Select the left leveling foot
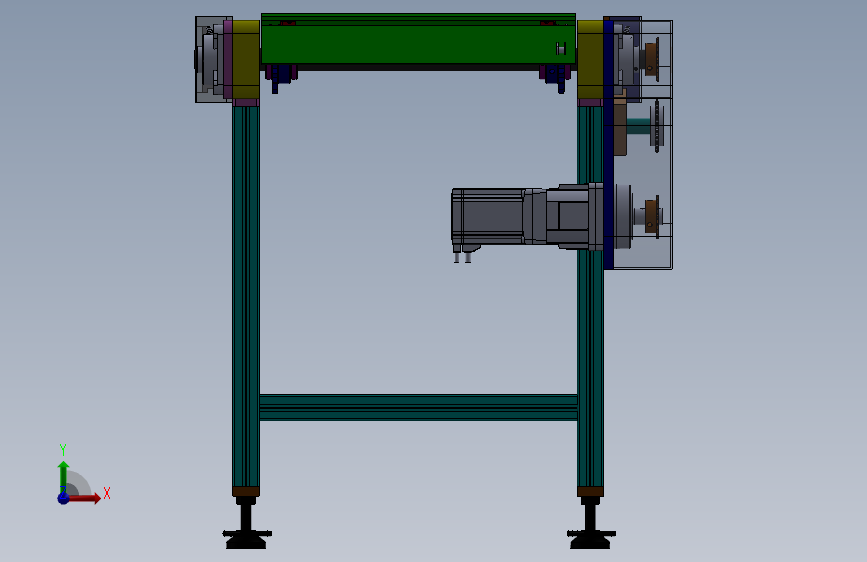Screen dimensions: 867x562 click(x=246, y=523)
